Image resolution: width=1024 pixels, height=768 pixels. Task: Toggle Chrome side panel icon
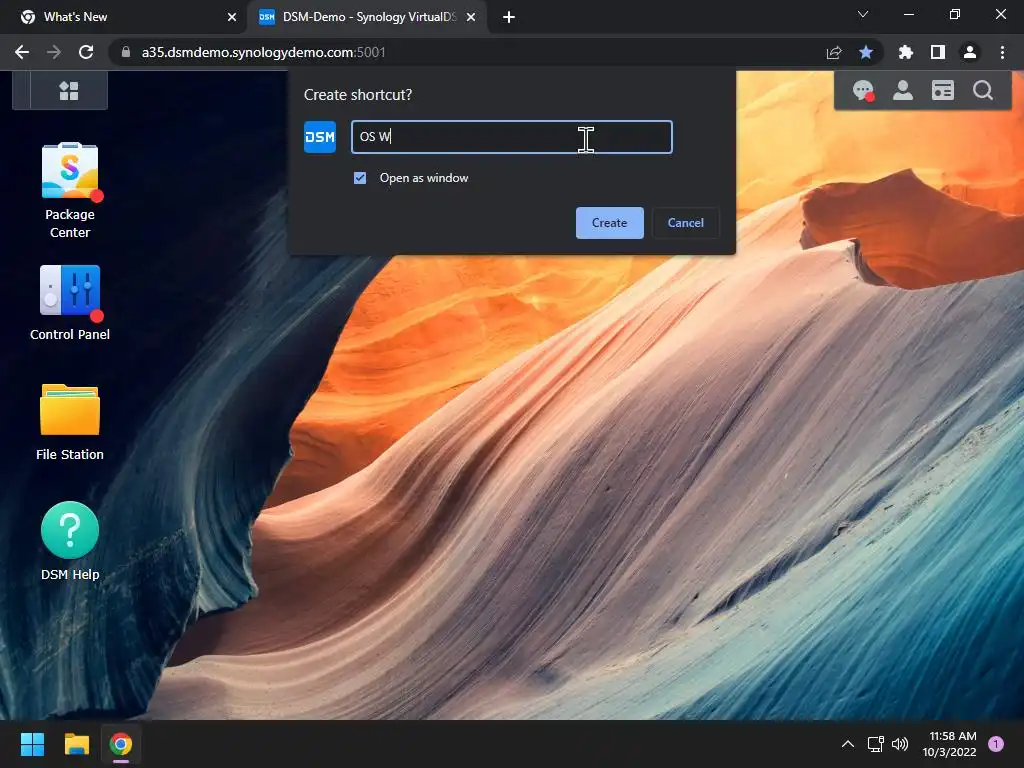938,52
